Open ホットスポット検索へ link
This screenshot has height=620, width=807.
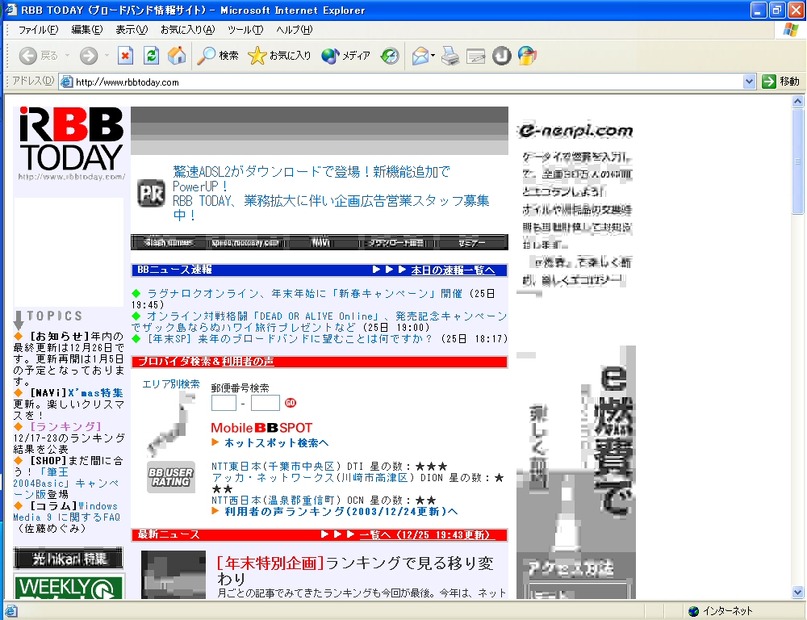(x=276, y=442)
